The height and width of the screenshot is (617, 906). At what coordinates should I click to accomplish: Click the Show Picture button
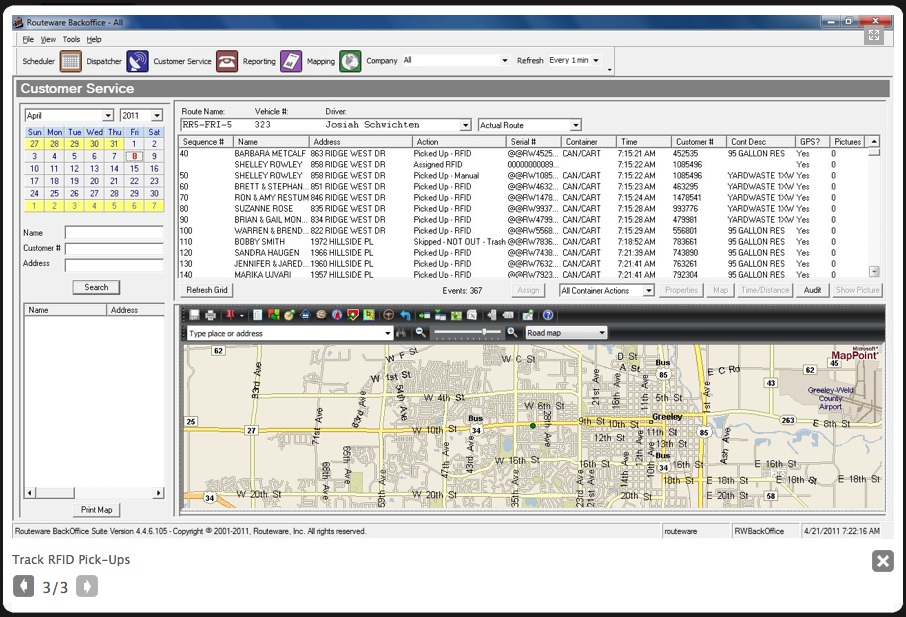(857, 290)
